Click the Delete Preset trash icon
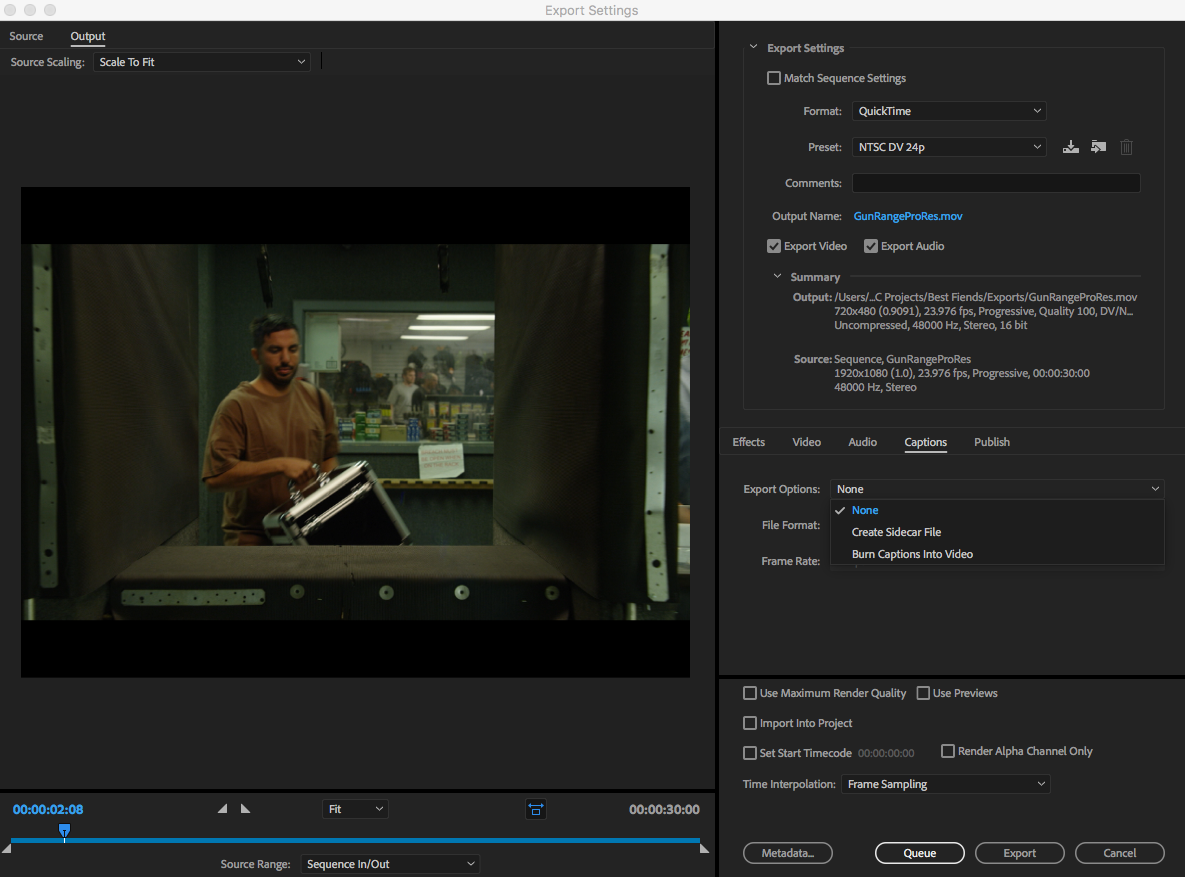The image size is (1185, 877). (1126, 147)
